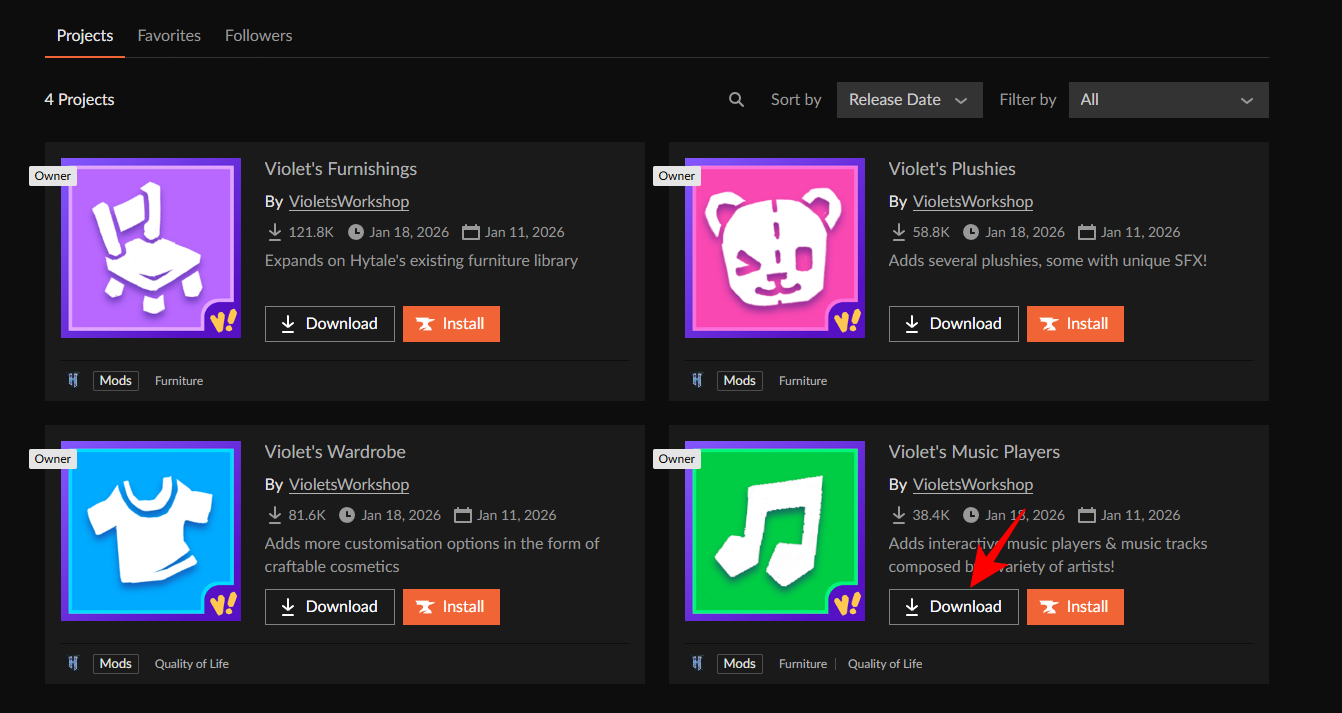Viewport: 1342px width, 713px height.
Task: Open VioletsWorkshop author link under Violet's Plushies
Action: (x=972, y=202)
